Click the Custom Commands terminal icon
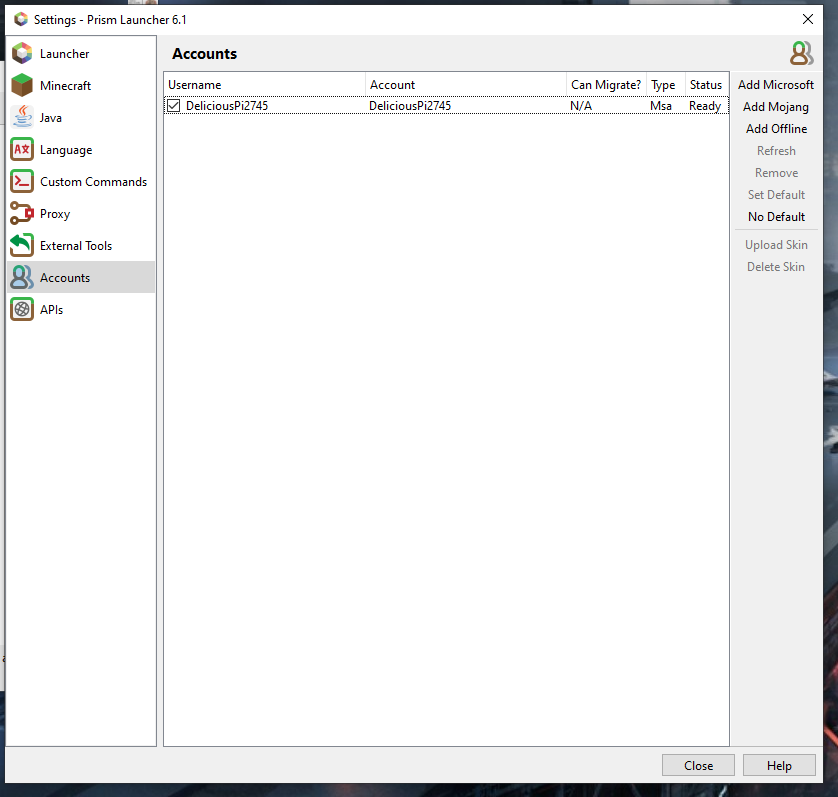 coord(21,181)
